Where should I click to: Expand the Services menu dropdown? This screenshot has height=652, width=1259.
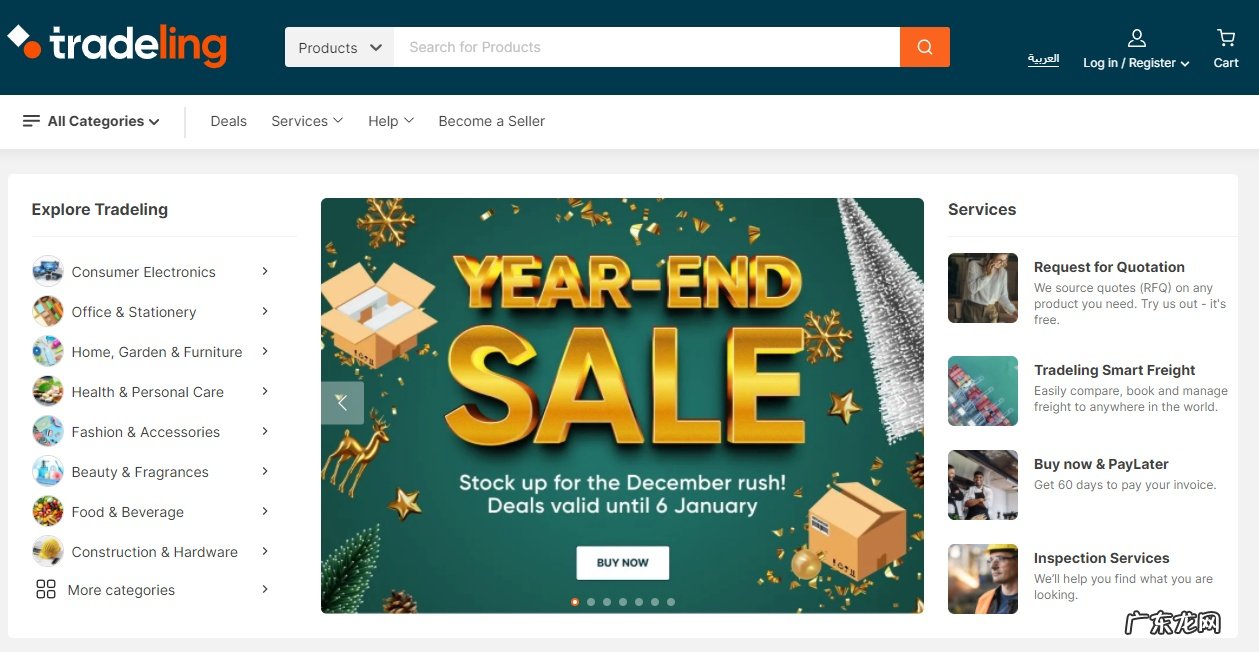(x=307, y=121)
